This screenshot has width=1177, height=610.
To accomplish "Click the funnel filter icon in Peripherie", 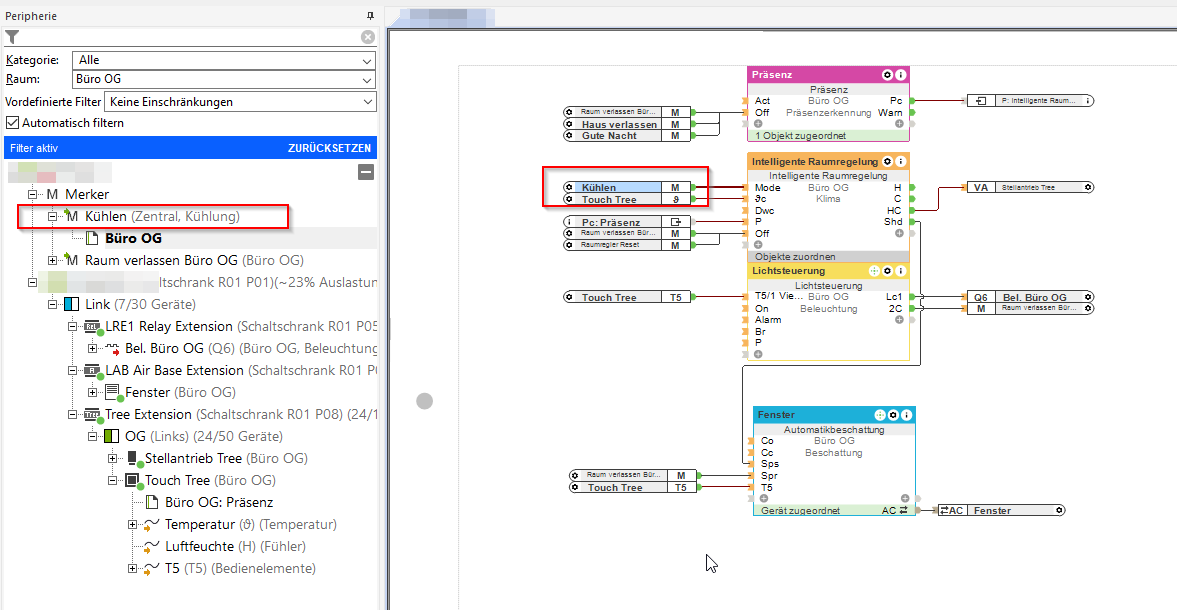I will tap(12, 37).
